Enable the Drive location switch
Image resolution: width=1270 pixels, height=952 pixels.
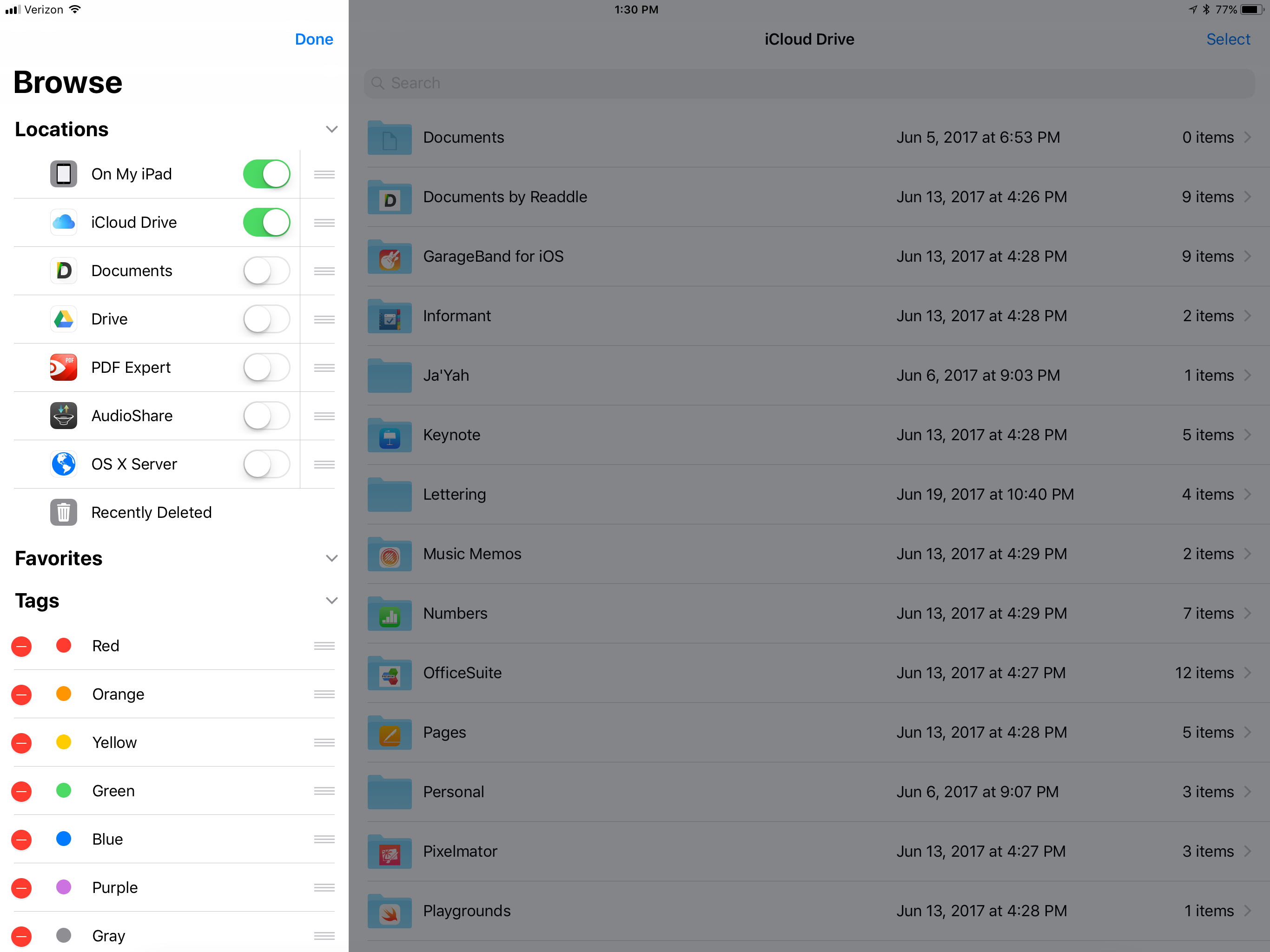(266, 319)
